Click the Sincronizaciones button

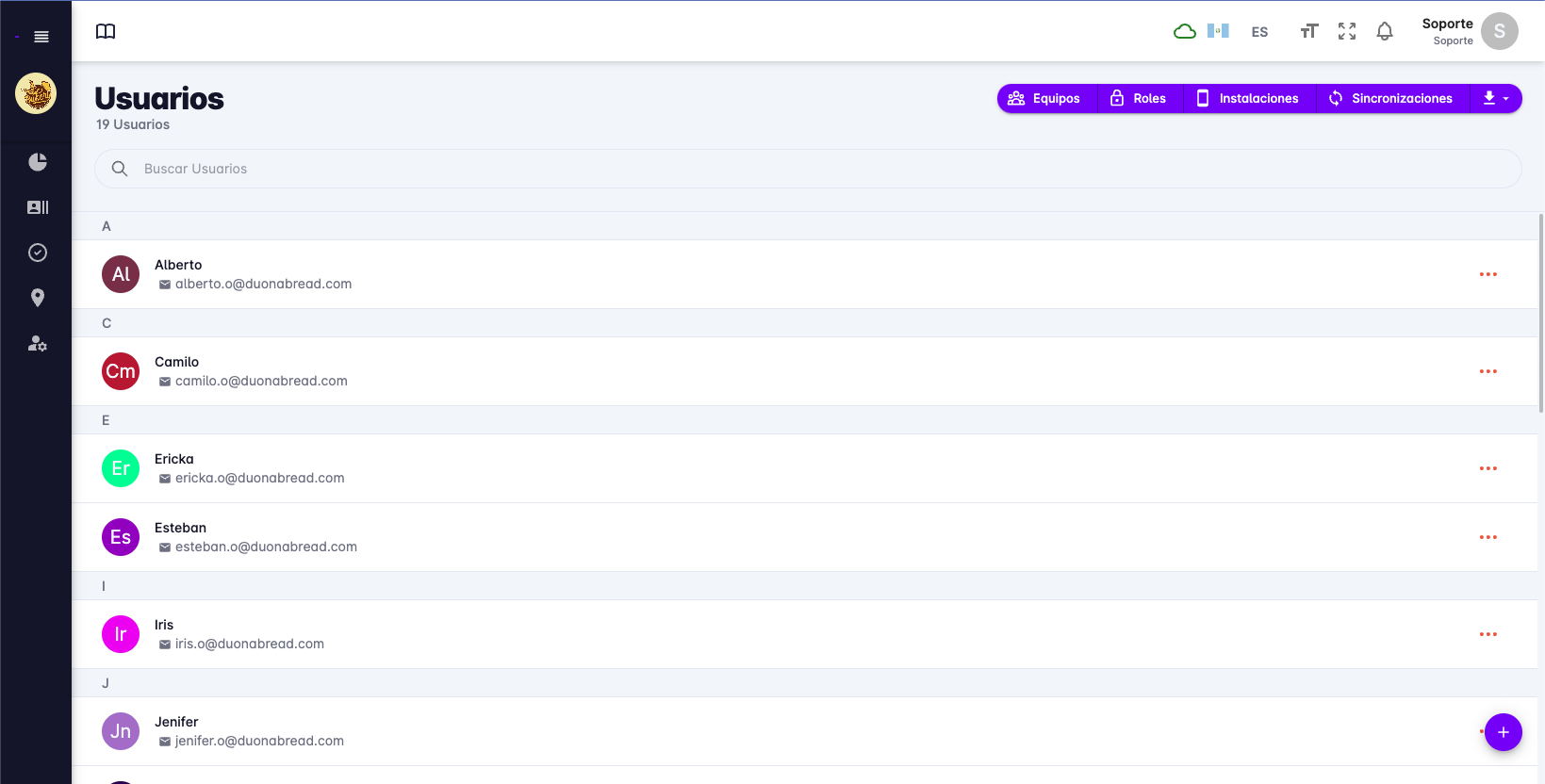pos(1391,98)
